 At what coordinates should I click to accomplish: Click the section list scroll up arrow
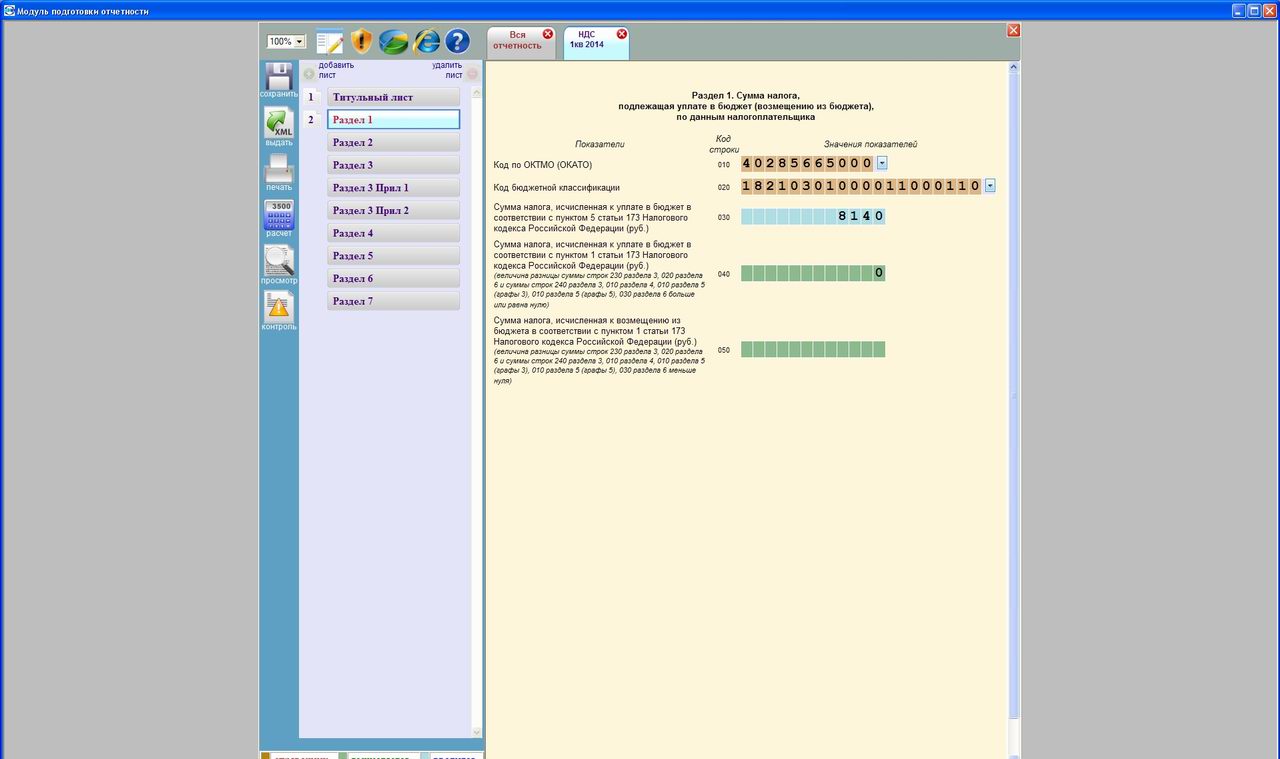476,92
